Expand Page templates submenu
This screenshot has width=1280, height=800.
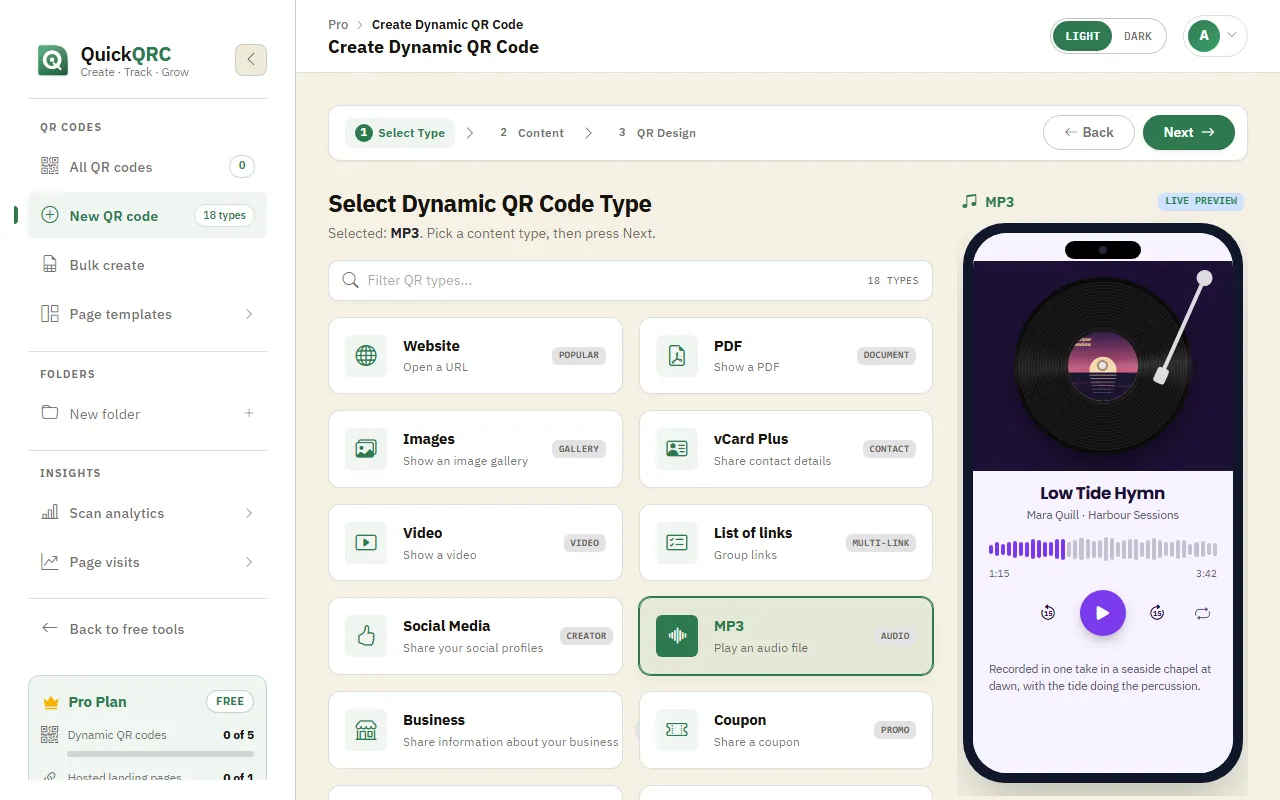click(249, 314)
